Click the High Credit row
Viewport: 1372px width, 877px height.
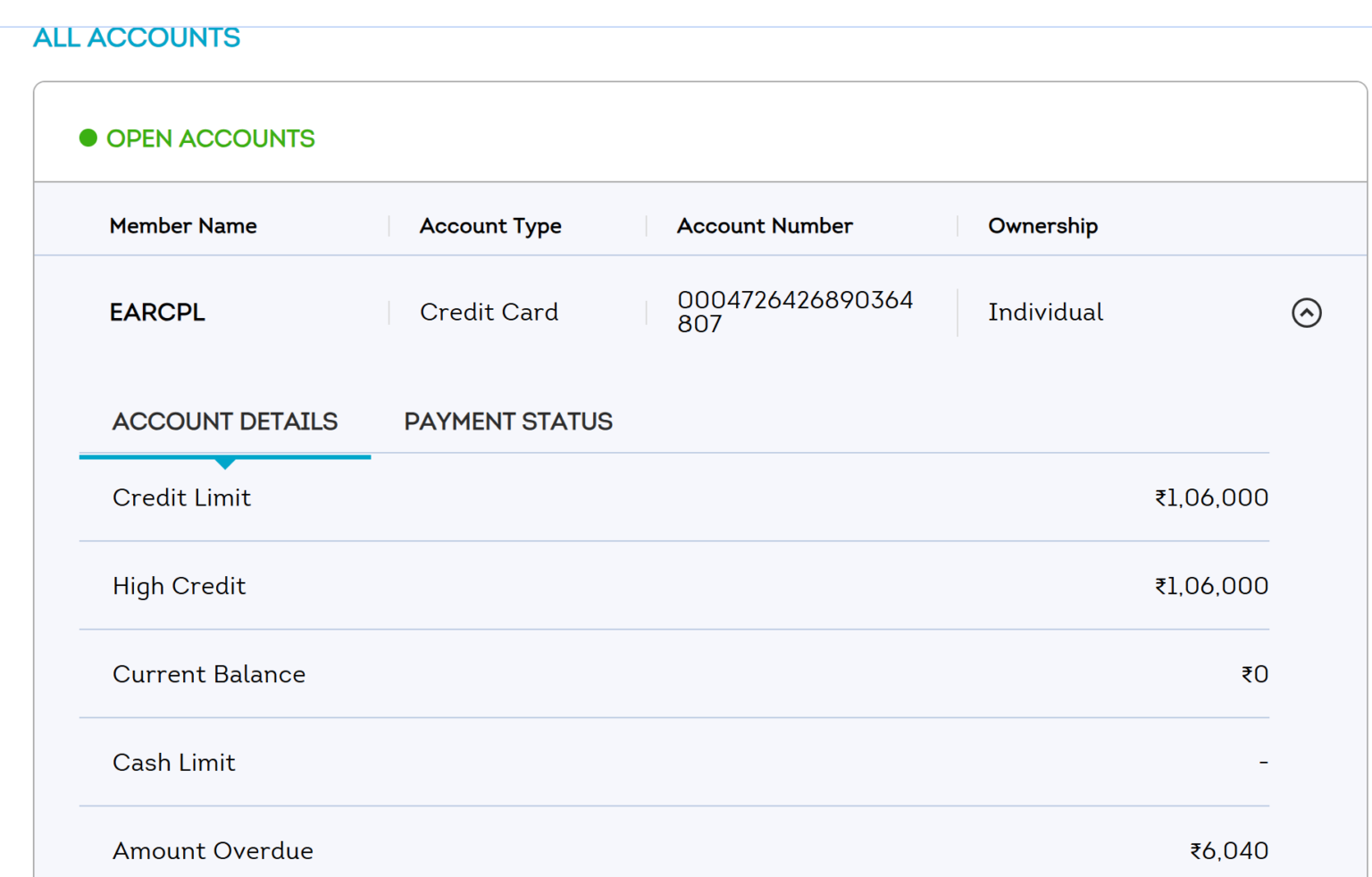179,586
